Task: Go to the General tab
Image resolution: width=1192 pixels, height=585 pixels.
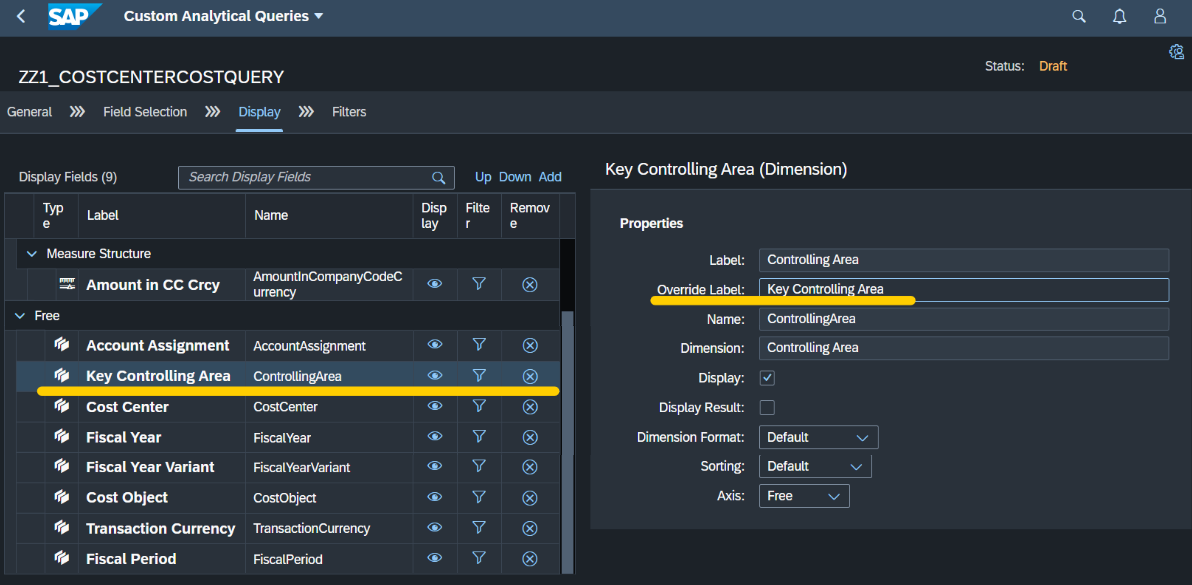Action: click(29, 112)
